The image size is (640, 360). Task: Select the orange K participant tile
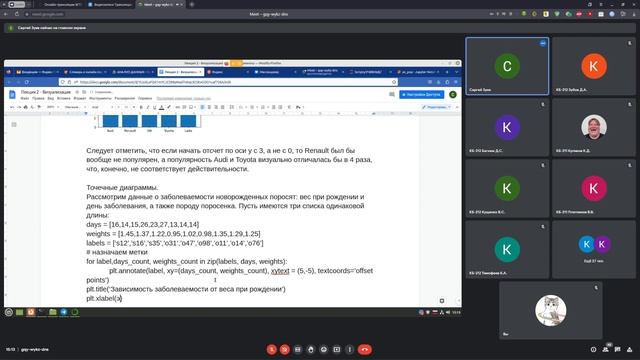pyautogui.click(x=594, y=66)
